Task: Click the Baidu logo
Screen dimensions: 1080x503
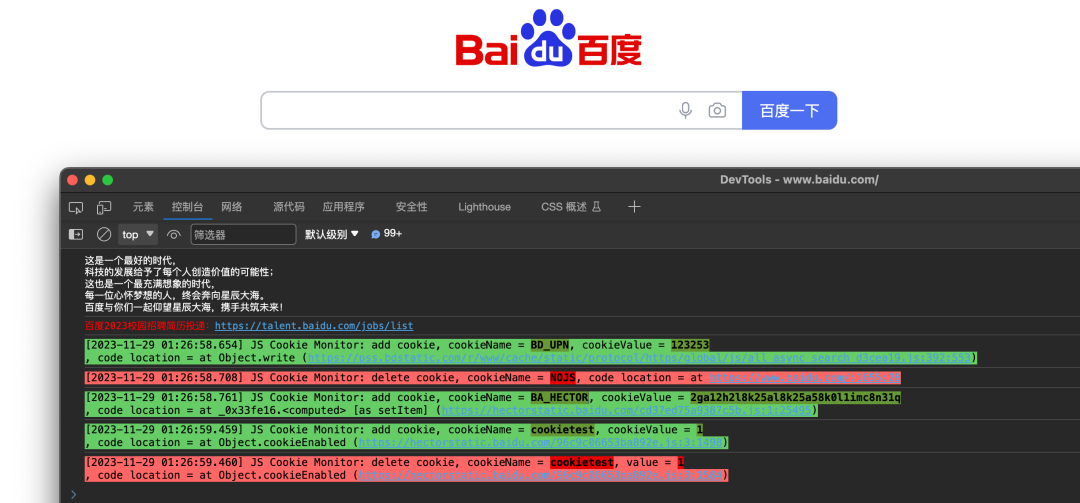Action: pos(548,39)
